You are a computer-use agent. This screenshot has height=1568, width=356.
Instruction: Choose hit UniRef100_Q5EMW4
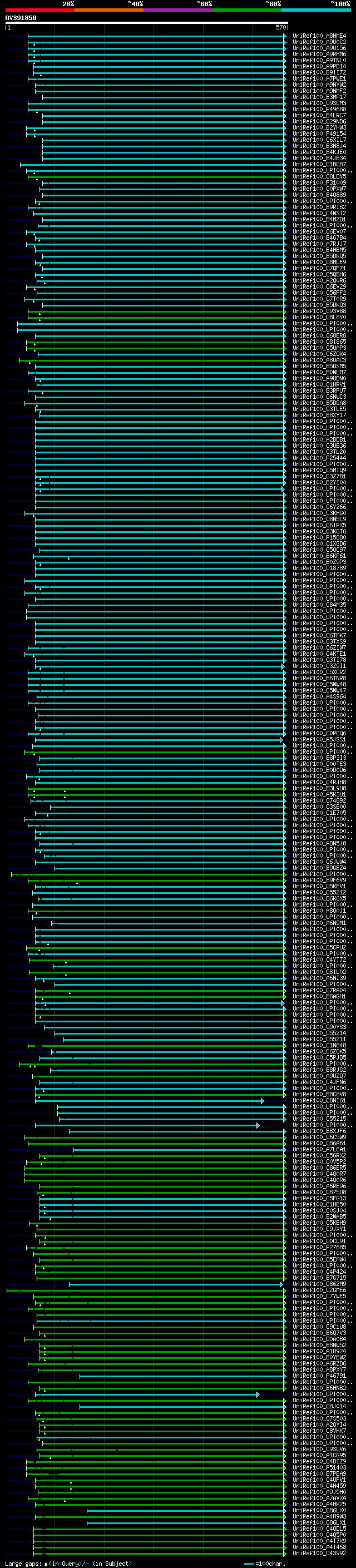319,1259
